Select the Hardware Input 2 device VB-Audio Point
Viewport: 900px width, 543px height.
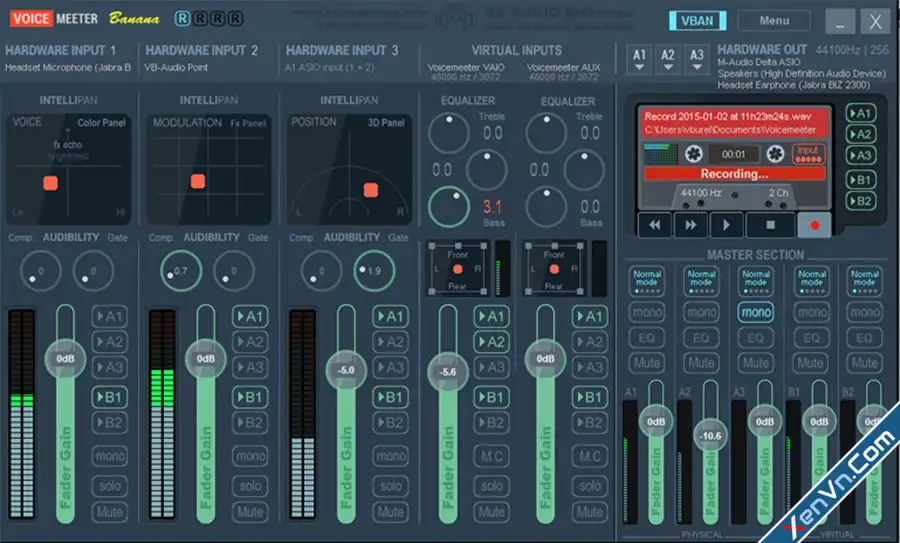[x=176, y=68]
